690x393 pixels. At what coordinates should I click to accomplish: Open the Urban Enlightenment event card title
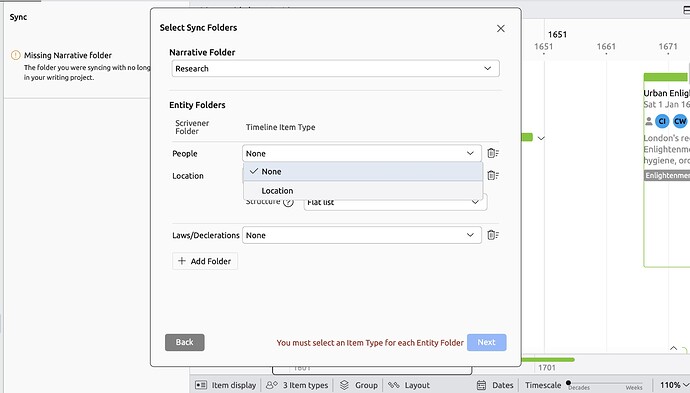point(666,93)
